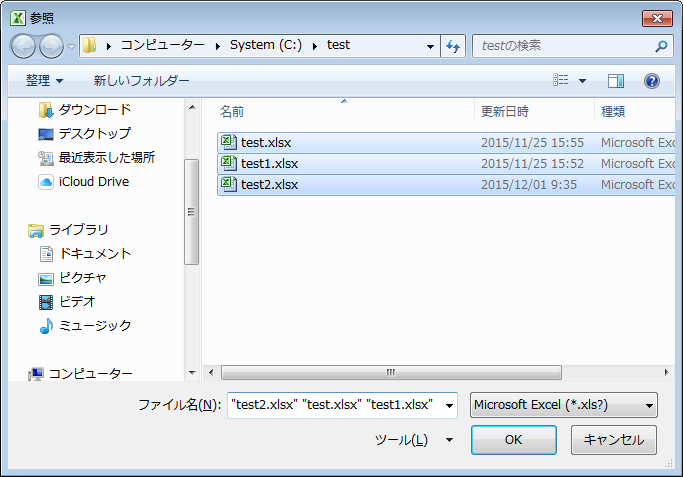
Task: Click the search magnifier icon
Action: (661, 46)
